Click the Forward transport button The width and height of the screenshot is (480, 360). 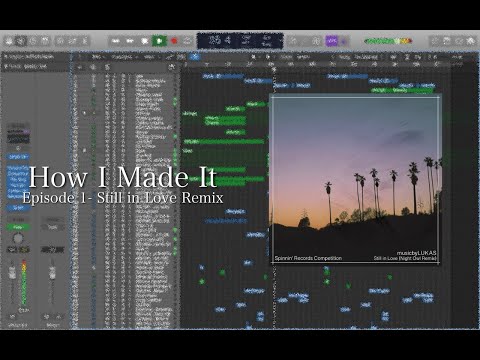(130, 41)
